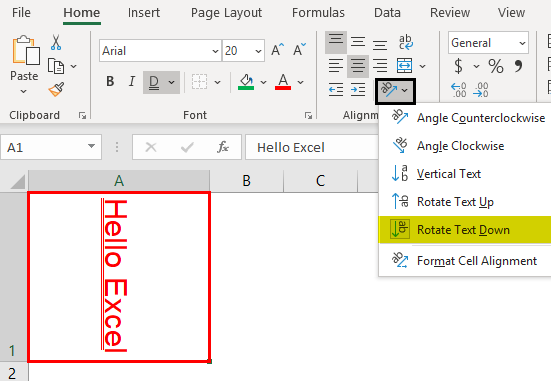Expand Copy options arrow
Screen dimensions: 551x381
tap(73, 66)
